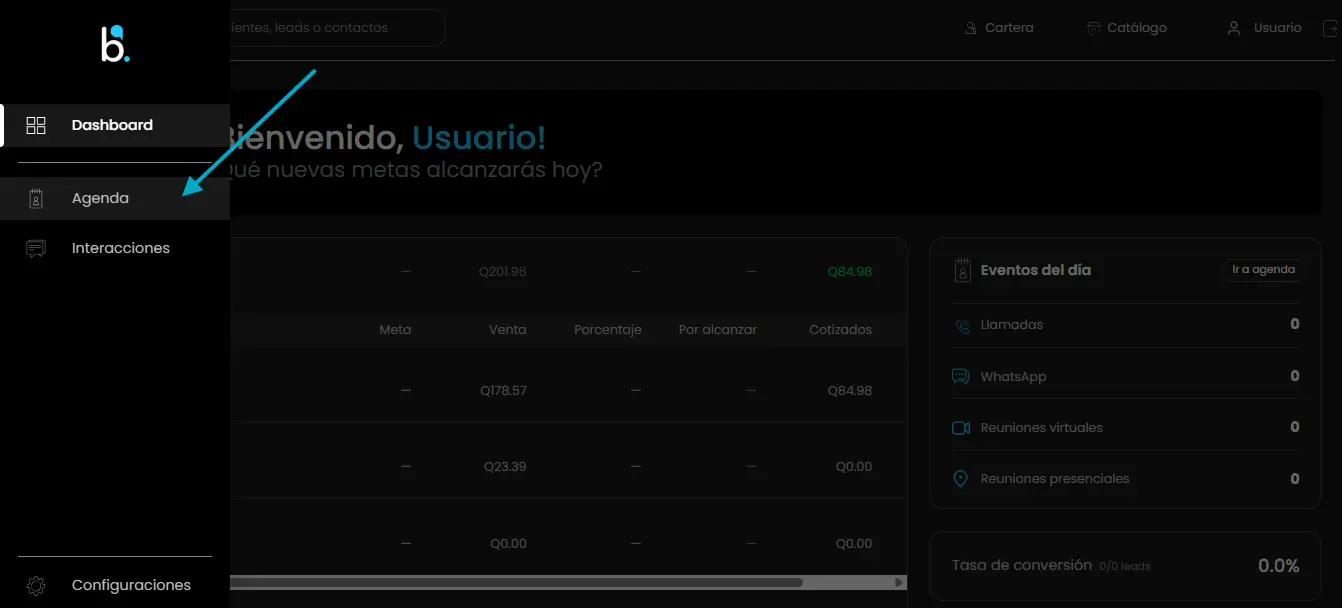Click the green "Q84.98" total
Viewport: 1342px width, 608px height.
point(850,272)
